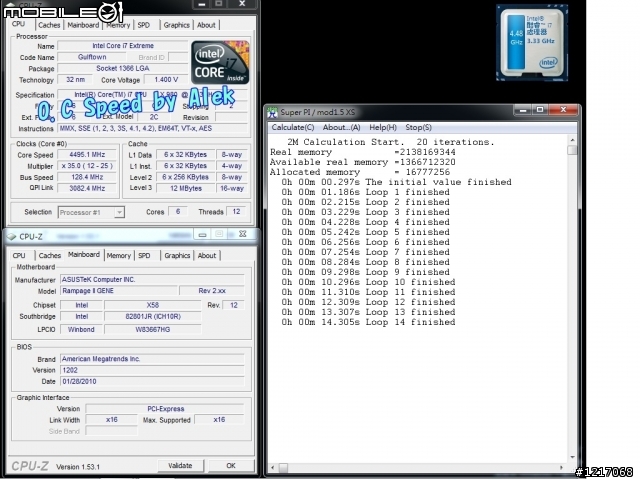Switch to CPU tab in lower CPU-Z window

click(x=19, y=256)
